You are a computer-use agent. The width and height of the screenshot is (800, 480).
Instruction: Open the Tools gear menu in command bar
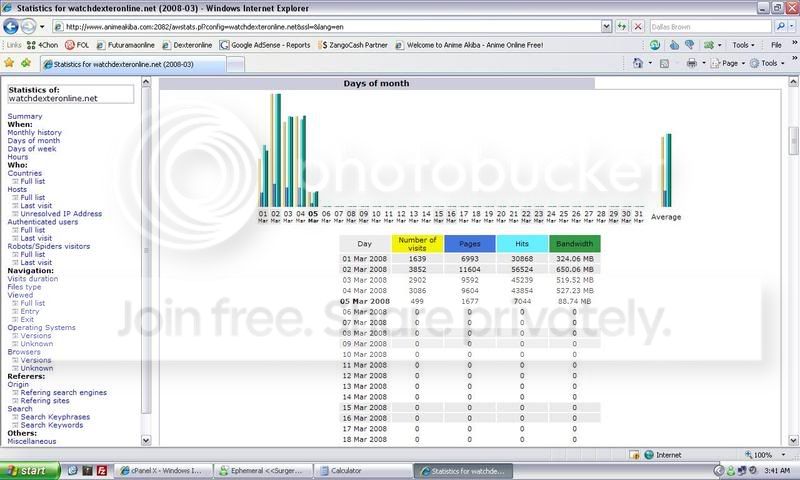point(767,63)
